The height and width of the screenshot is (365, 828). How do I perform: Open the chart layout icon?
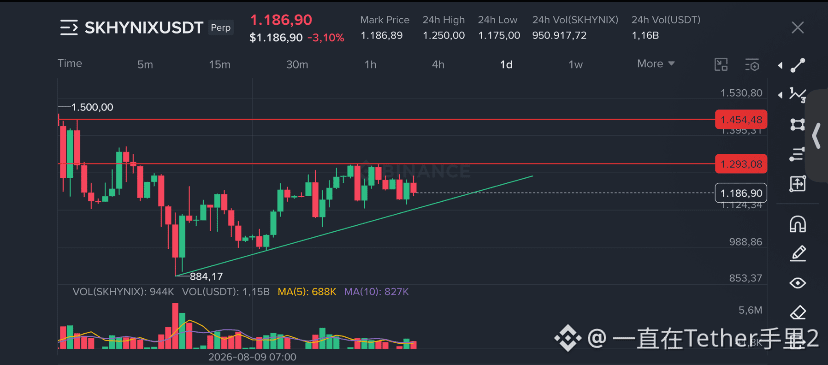[721, 64]
